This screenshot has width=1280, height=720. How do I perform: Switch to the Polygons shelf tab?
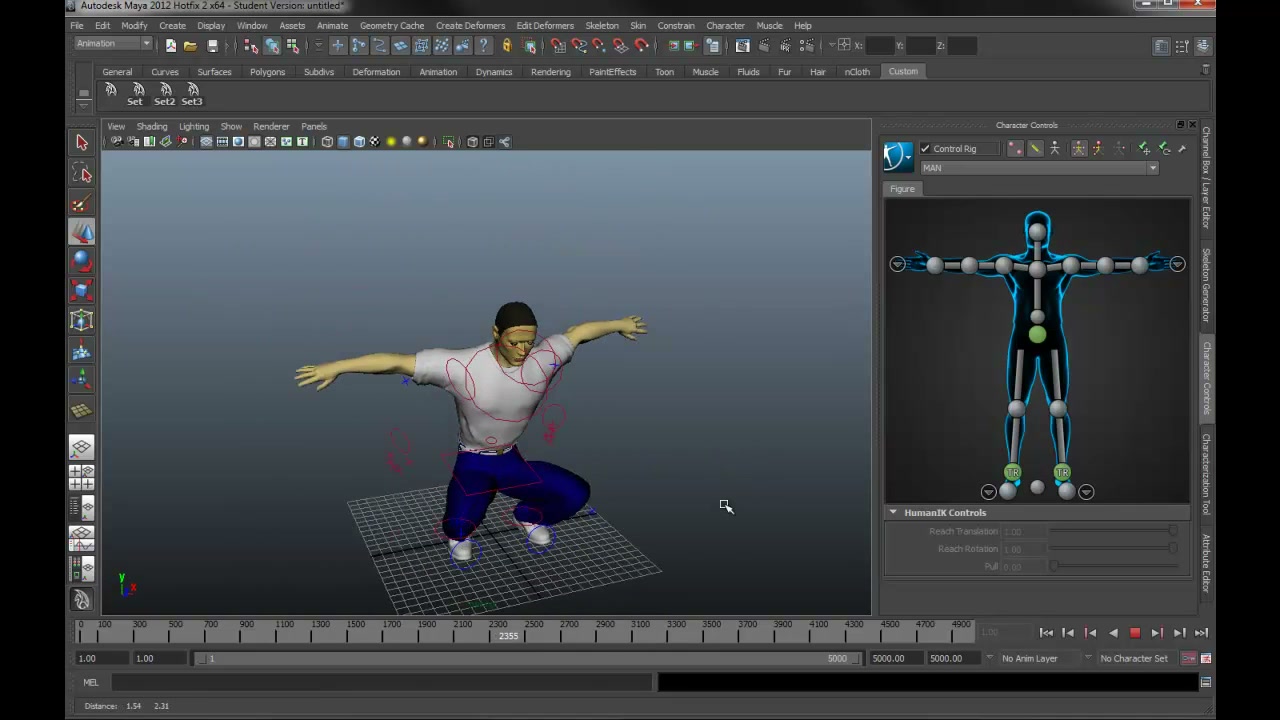click(267, 72)
